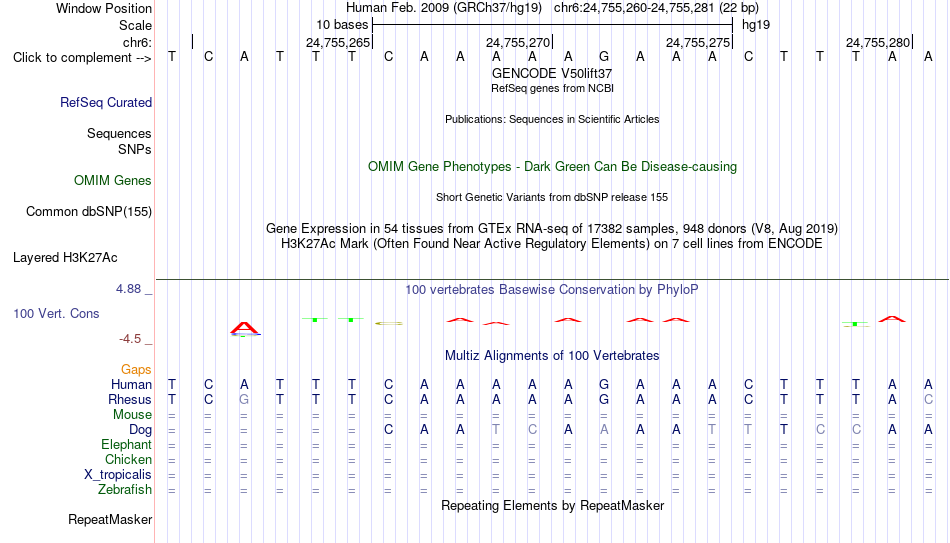The height and width of the screenshot is (543, 950).
Task: Select the Chicken alignment row label
Action: coord(128,460)
